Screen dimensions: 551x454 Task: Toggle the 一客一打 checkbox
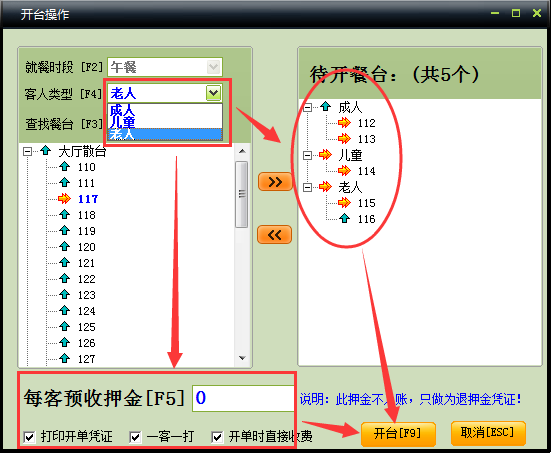[135, 437]
